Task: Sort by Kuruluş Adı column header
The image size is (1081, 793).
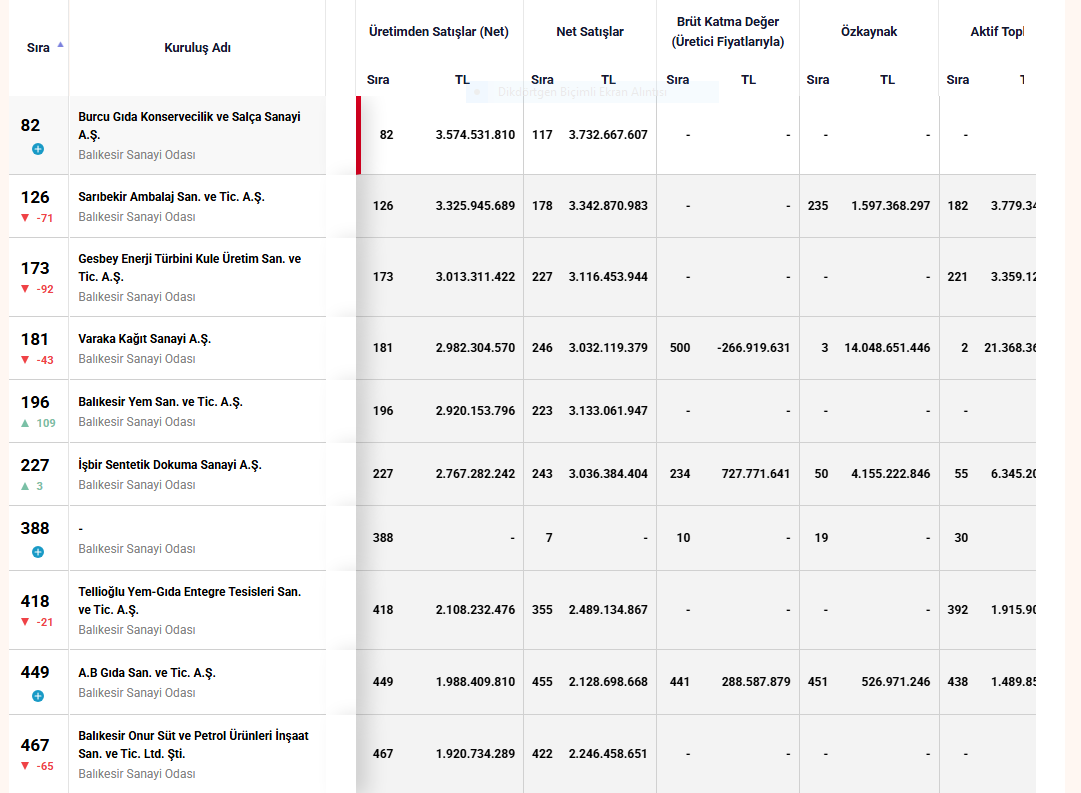Action: click(x=197, y=48)
